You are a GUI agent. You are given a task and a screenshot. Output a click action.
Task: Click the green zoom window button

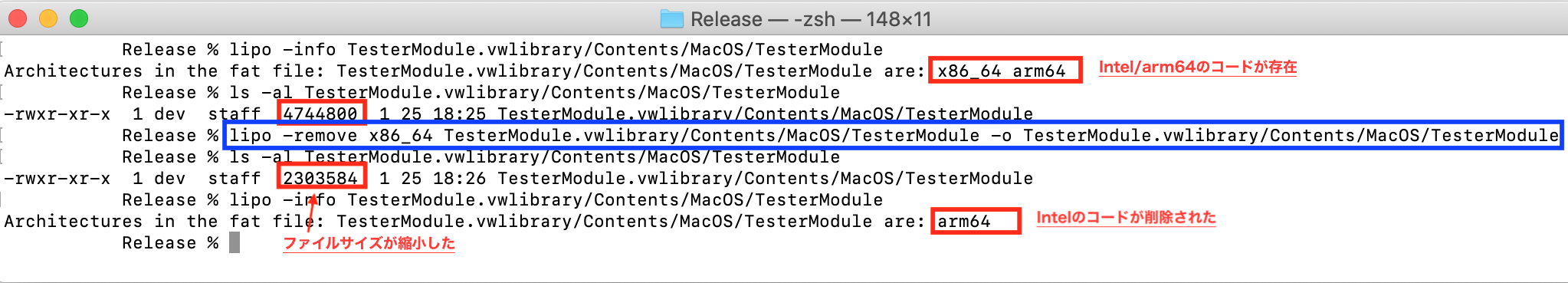[x=79, y=18]
